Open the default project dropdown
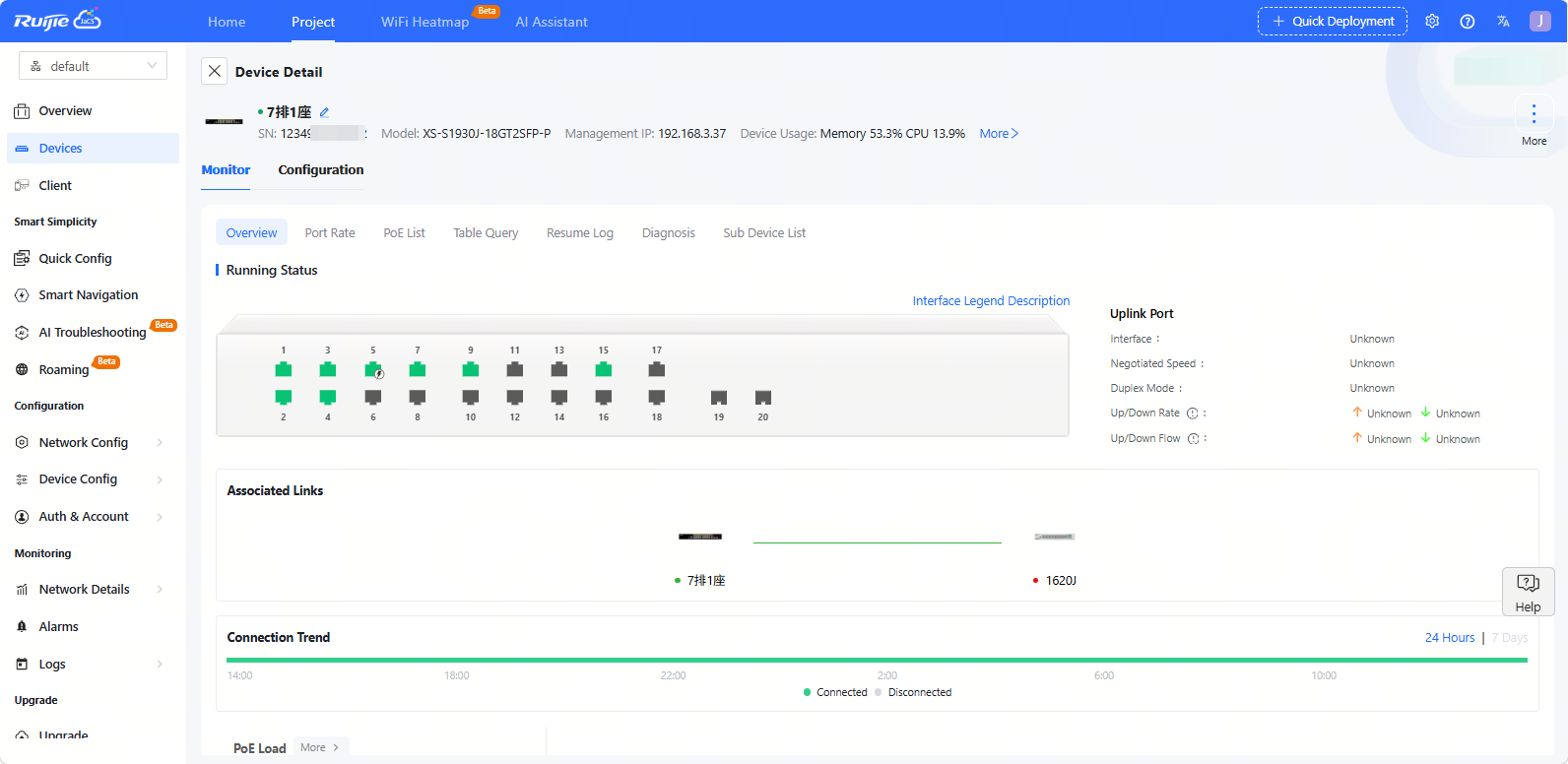1568x764 pixels. (93, 66)
